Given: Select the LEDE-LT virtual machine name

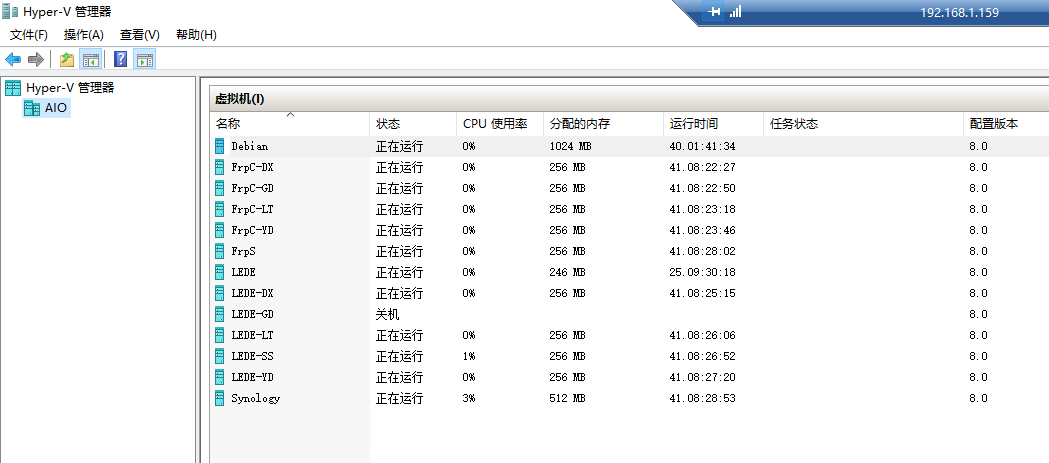Looking at the screenshot, I should coord(252,335).
